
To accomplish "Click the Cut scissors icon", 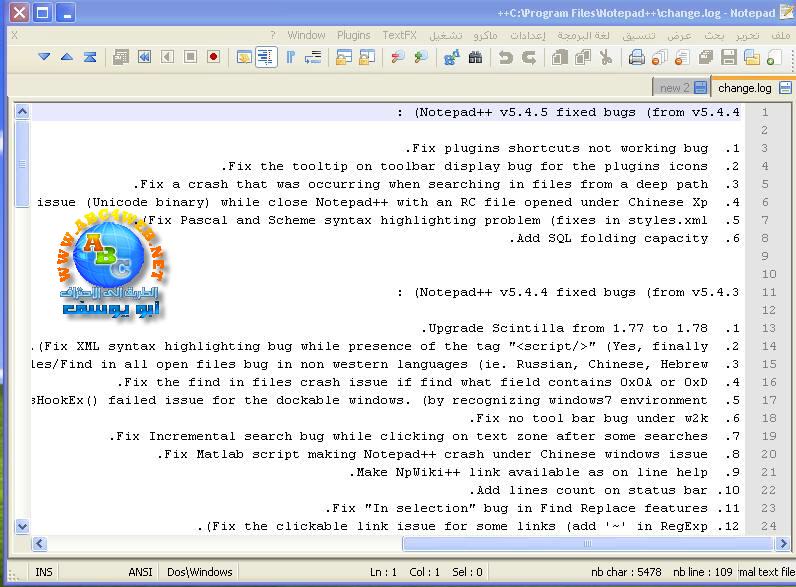I will click(606, 57).
